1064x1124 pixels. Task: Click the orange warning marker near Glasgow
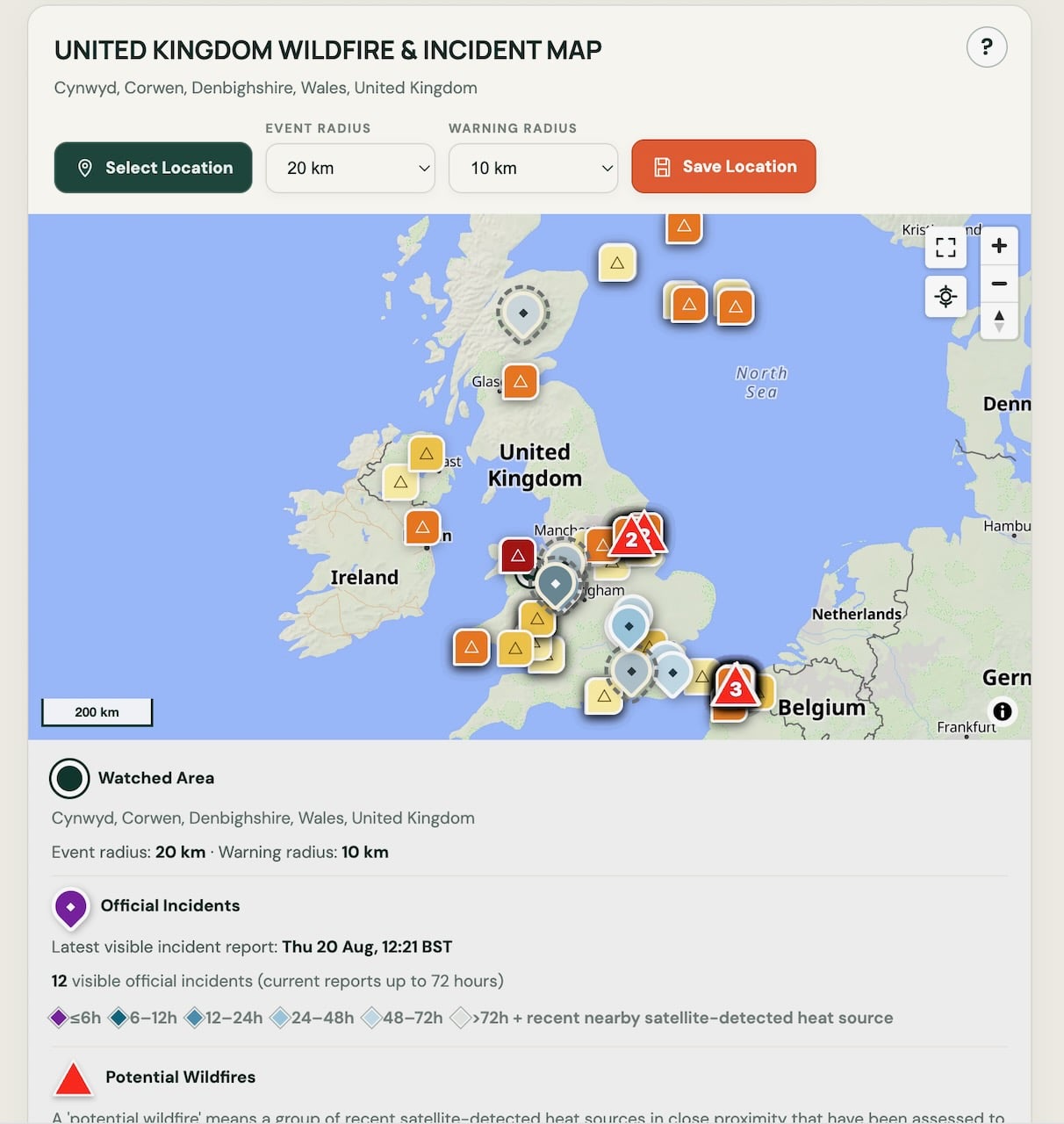[x=521, y=381]
